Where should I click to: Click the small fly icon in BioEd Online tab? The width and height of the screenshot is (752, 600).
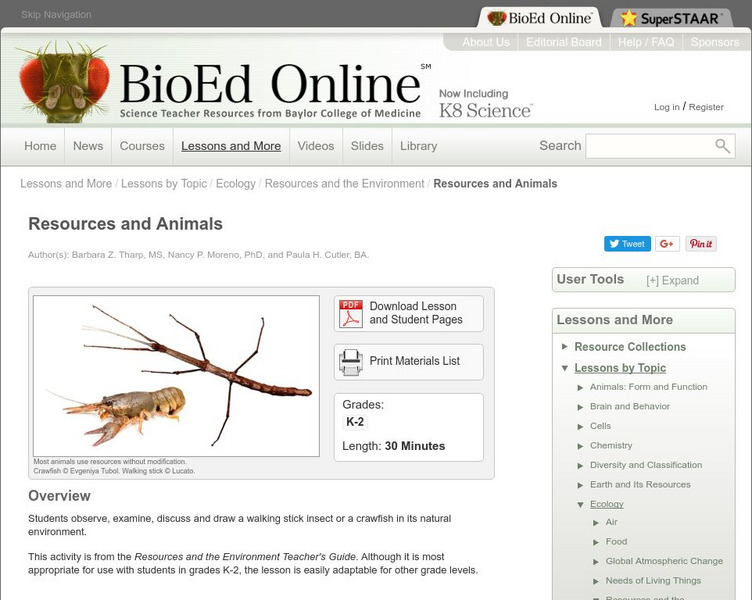click(x=497, y=18)
